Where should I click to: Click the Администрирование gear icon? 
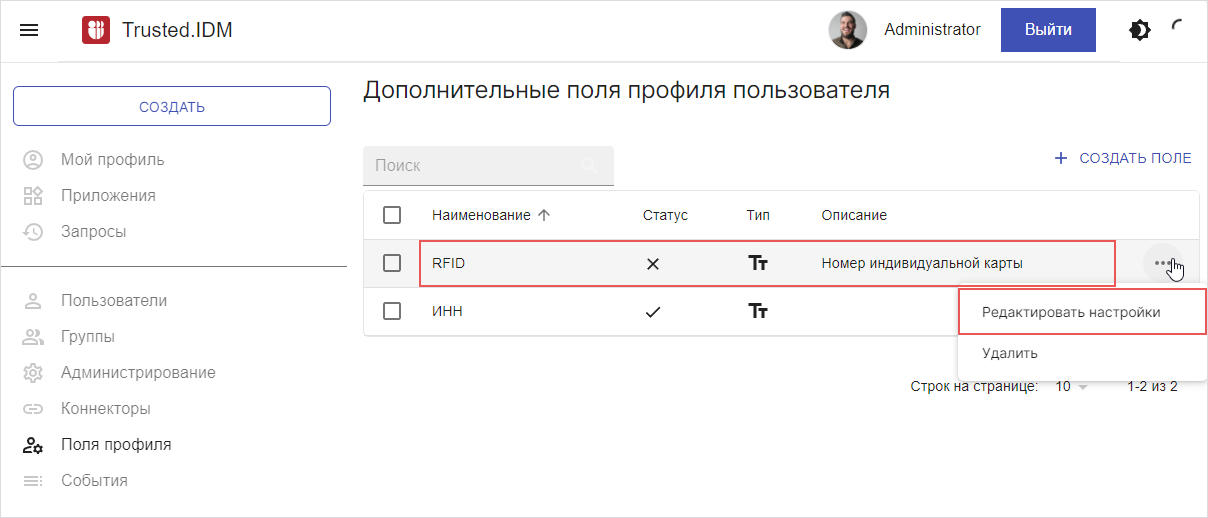pos(33,373)
